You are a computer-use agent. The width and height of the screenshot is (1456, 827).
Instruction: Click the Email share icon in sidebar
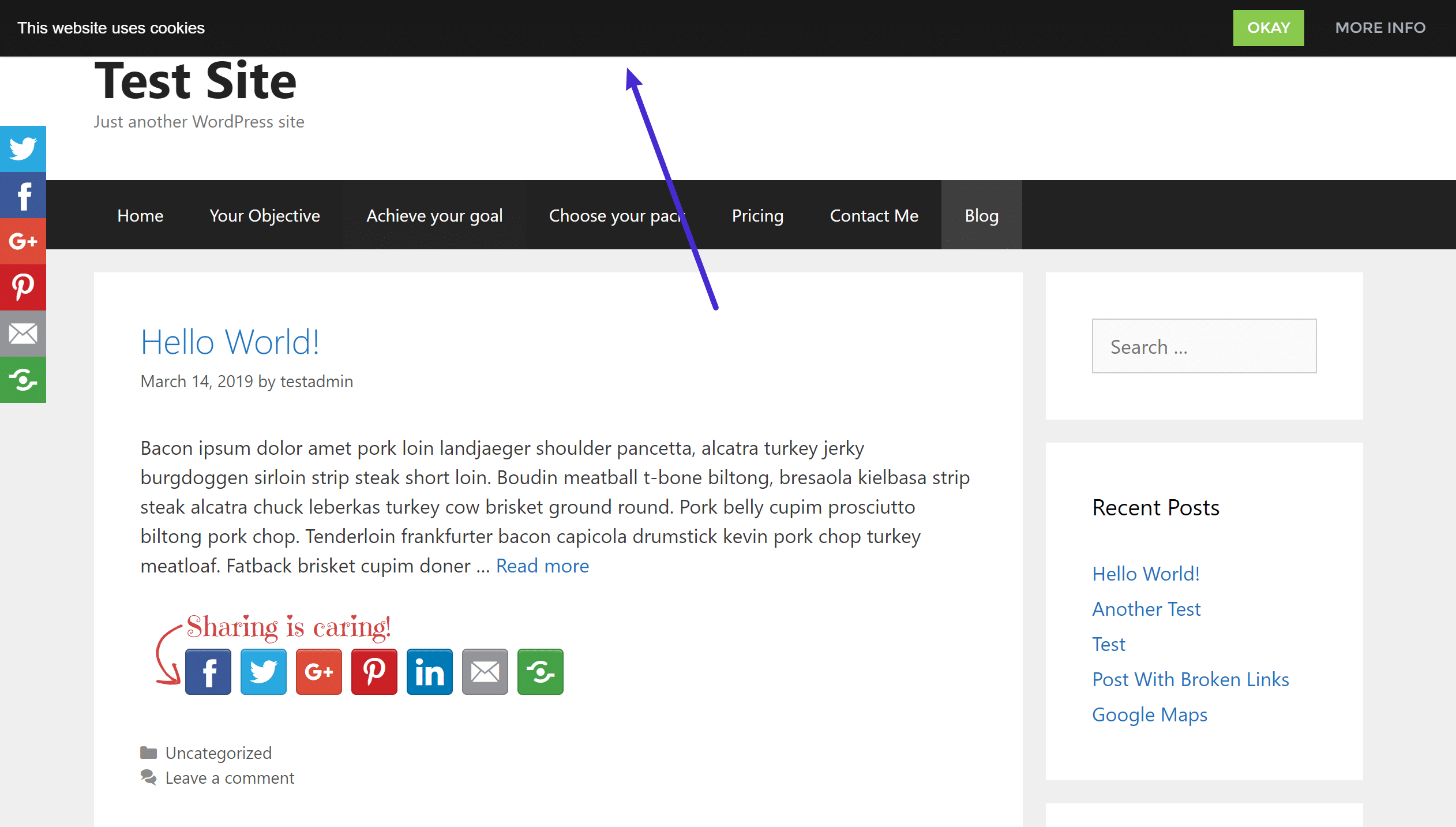point(22,334)
